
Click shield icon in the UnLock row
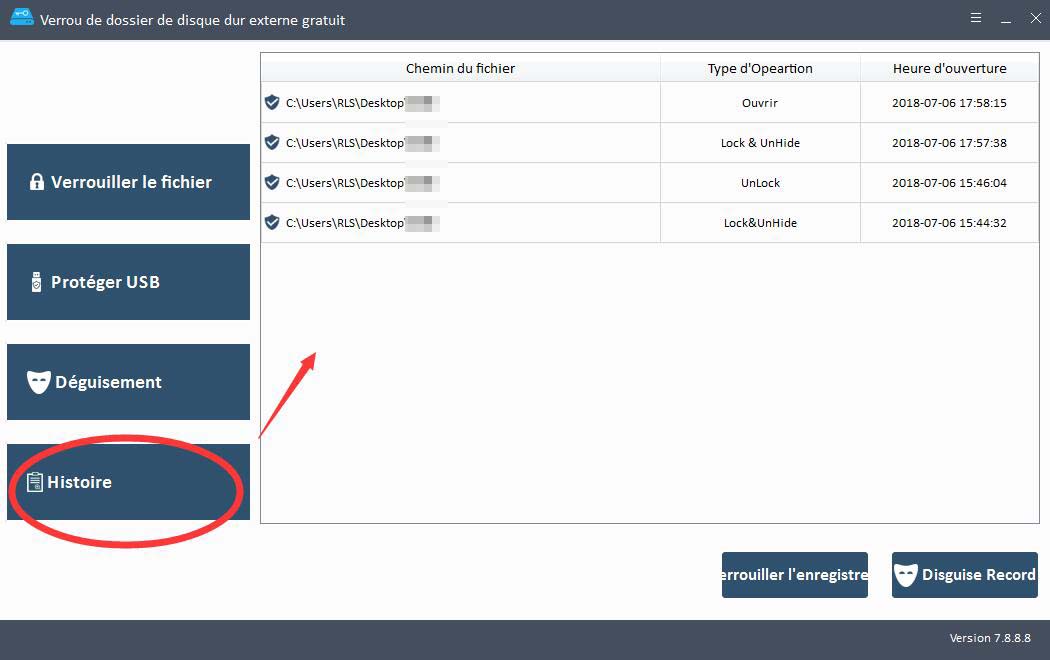(272, 183)
